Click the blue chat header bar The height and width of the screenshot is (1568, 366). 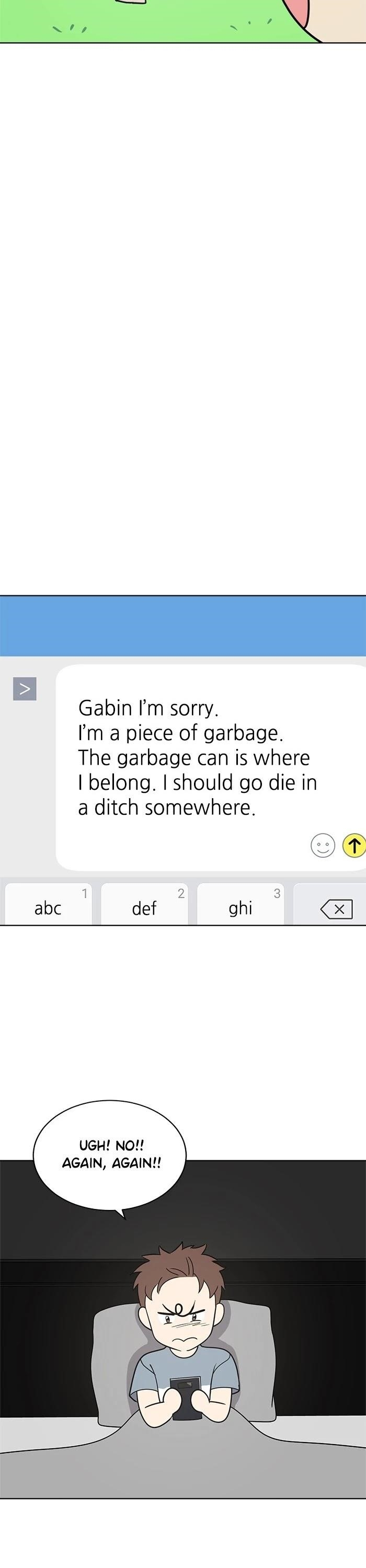[x=182, y=626]
